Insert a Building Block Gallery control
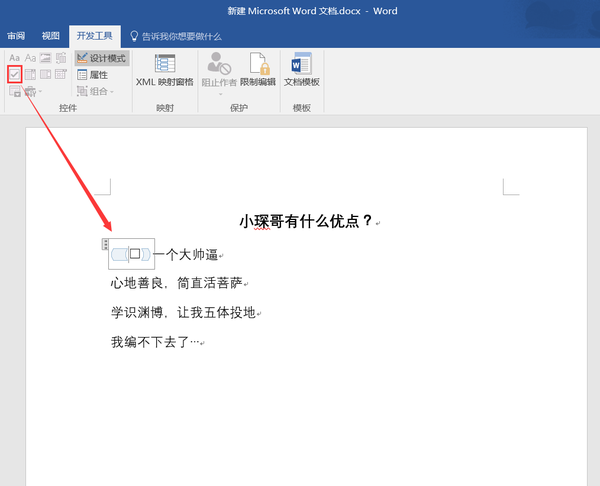Viewport: 600px width, 486px height. (61, 59)
